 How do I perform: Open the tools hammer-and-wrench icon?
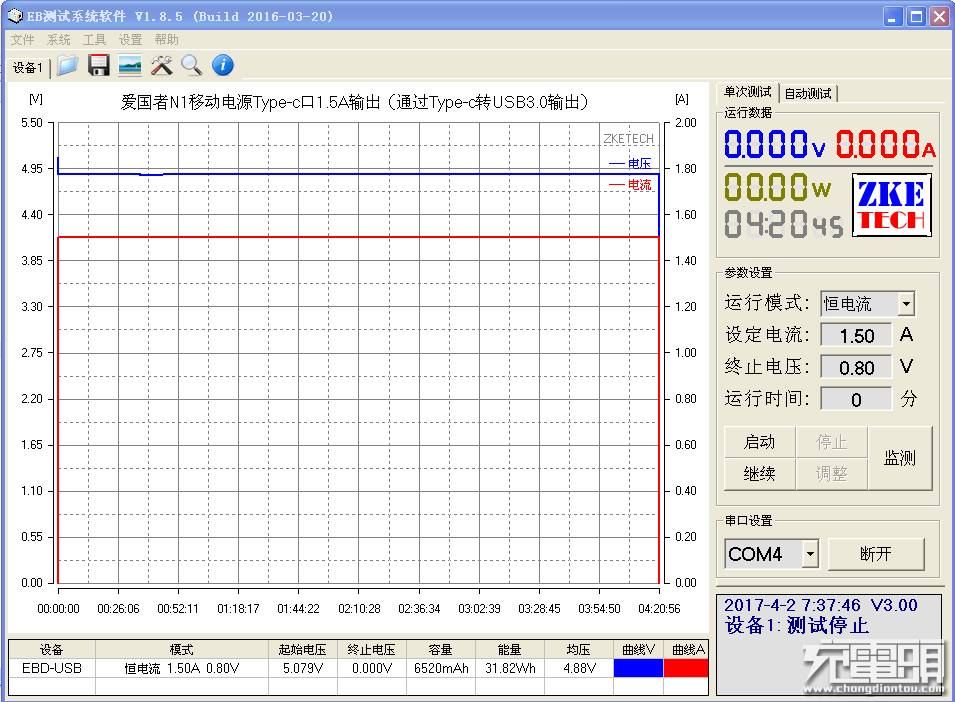click(x=161, y=65)
